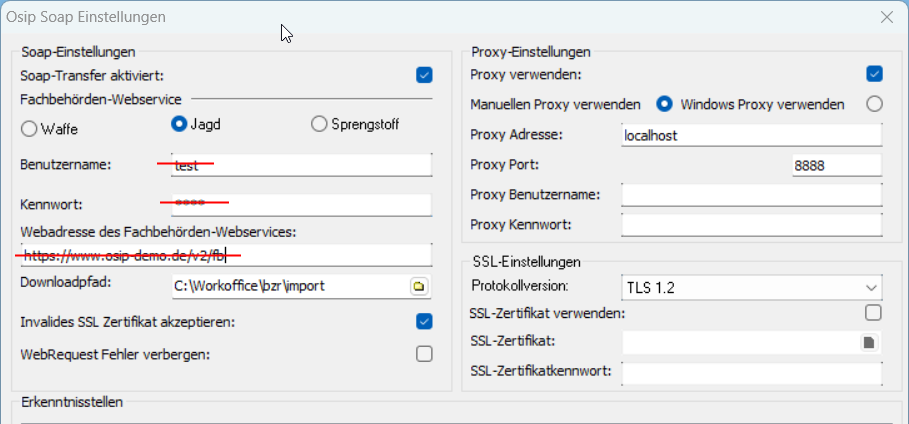Open the Protokollversion TLS 1.2 dropdown

(751, 287)
